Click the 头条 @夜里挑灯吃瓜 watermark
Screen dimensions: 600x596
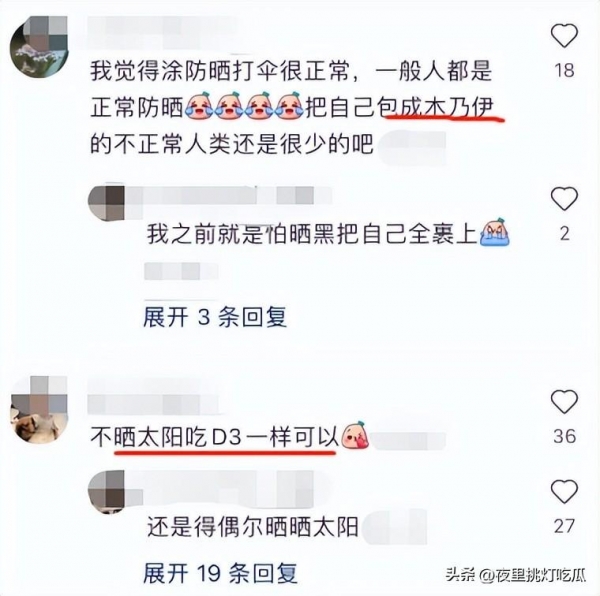516,575
